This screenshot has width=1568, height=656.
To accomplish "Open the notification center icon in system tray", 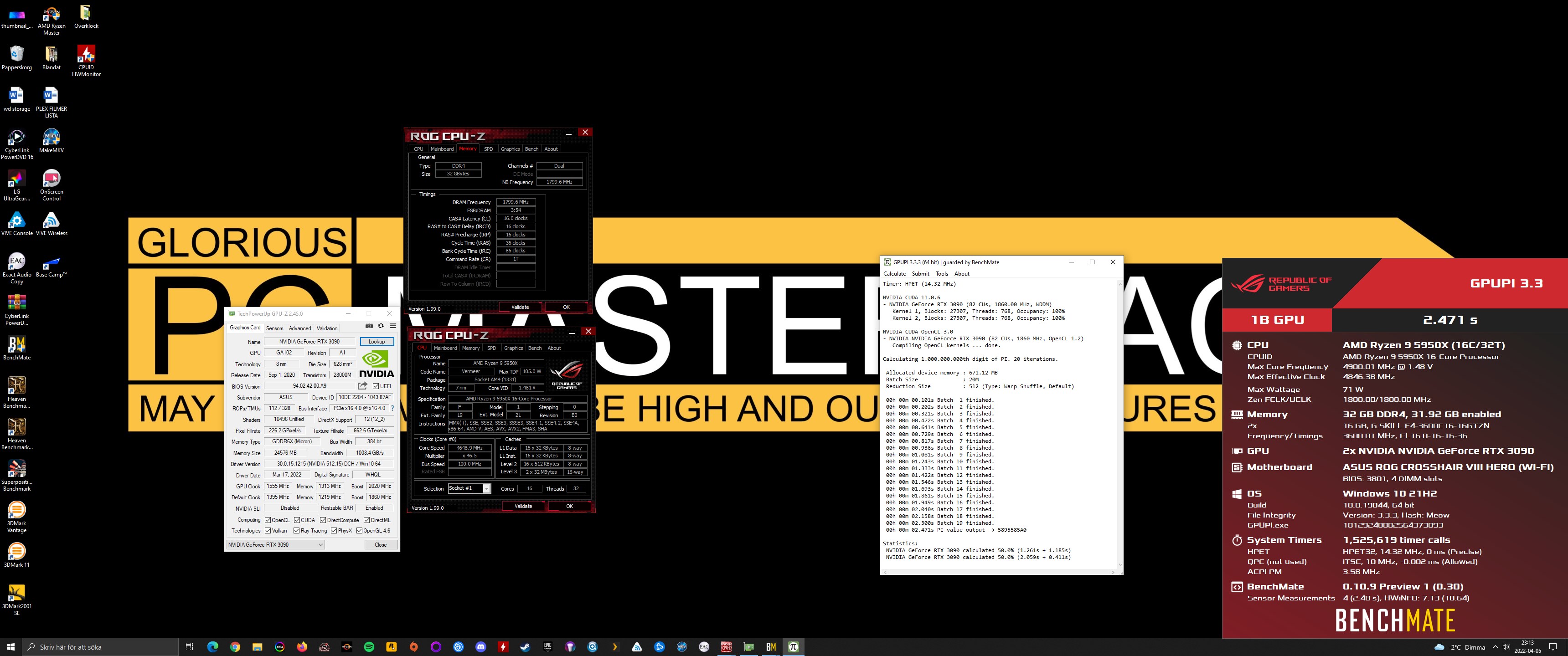I will (x=1553, y=647).
